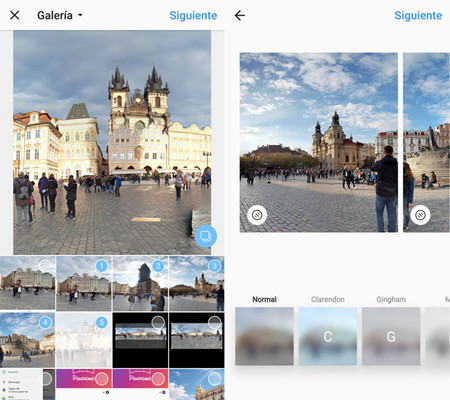Choose the Normal filter label
The image size is (450, 400).
(x=264, y=299)
